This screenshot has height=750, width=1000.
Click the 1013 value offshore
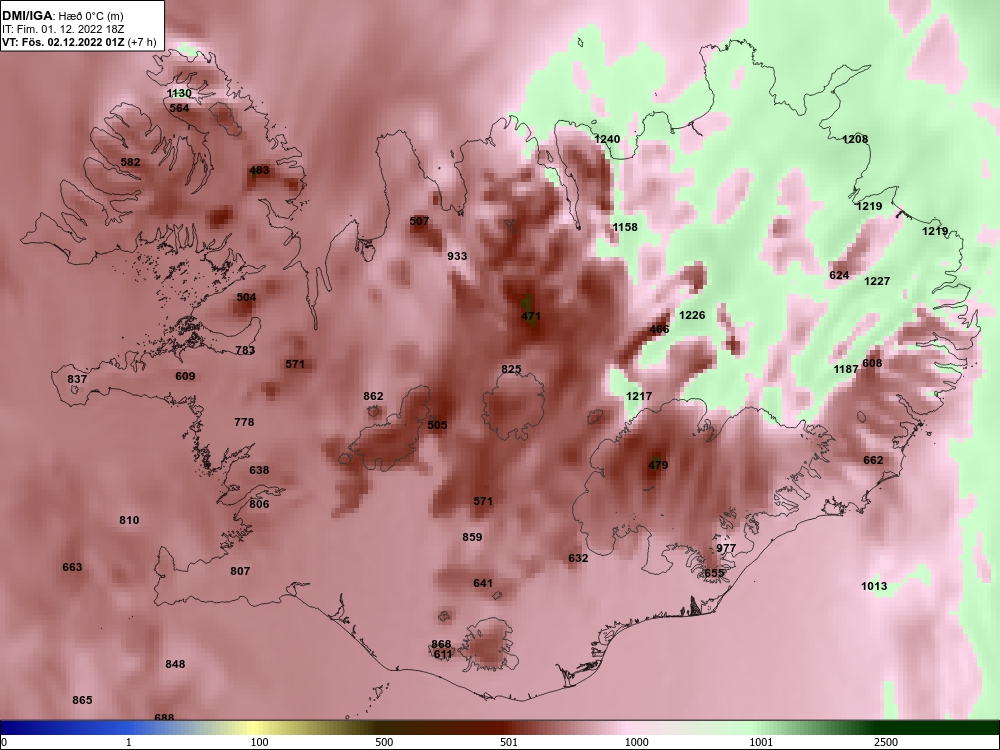(874, 587)
